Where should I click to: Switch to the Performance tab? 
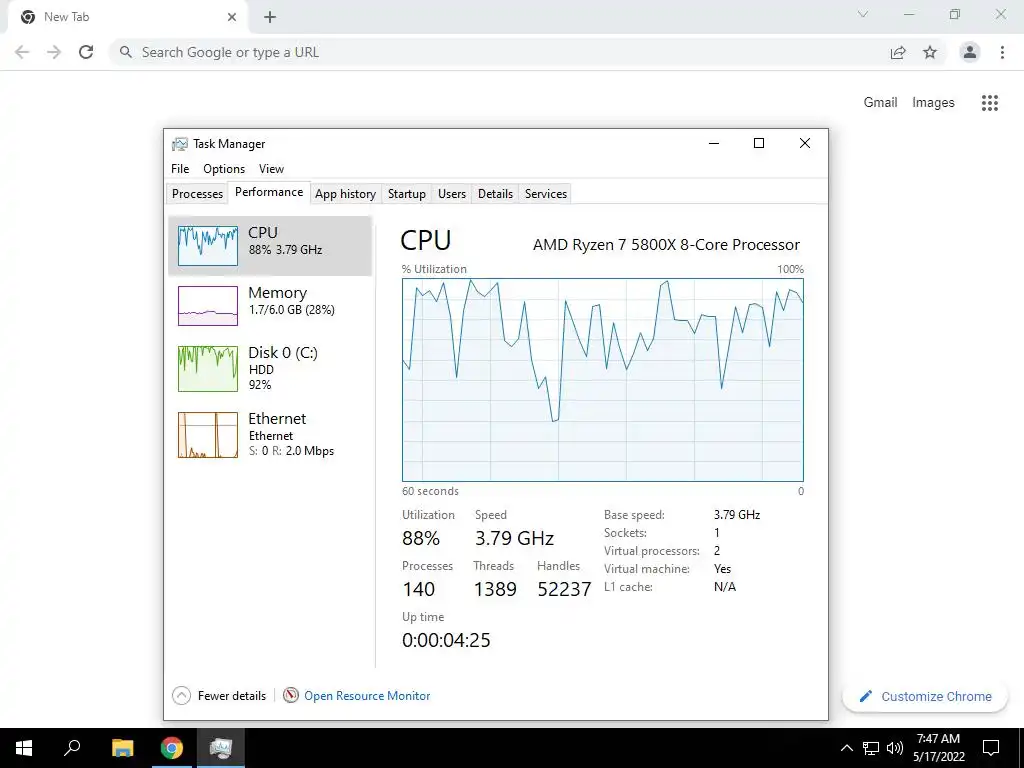pyautogui.click(x=269, y=192)
